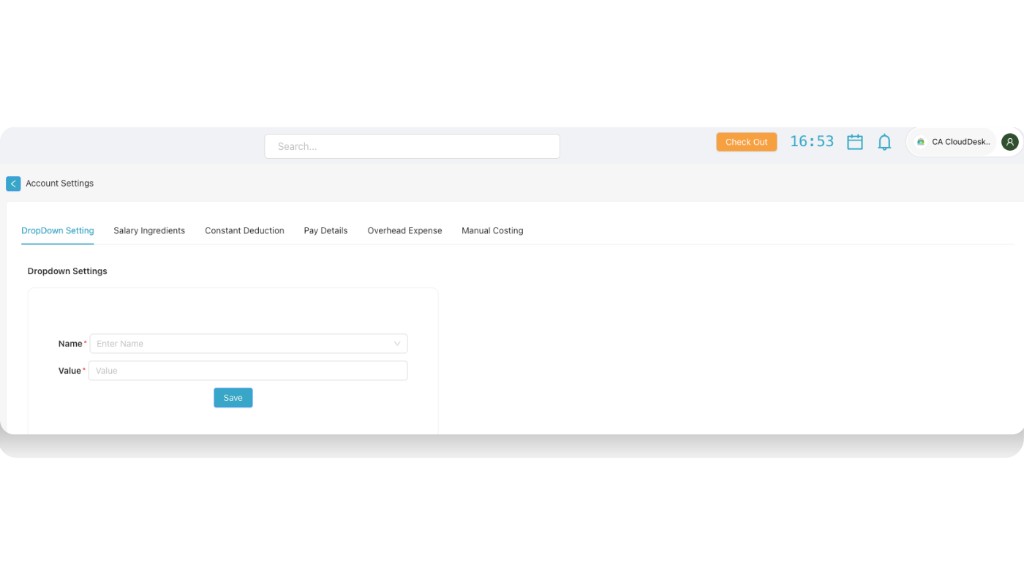Open the Manual Costing tab
This screenshot has height=585, width=1024.
pyautogui.click(x=491, y=230)
